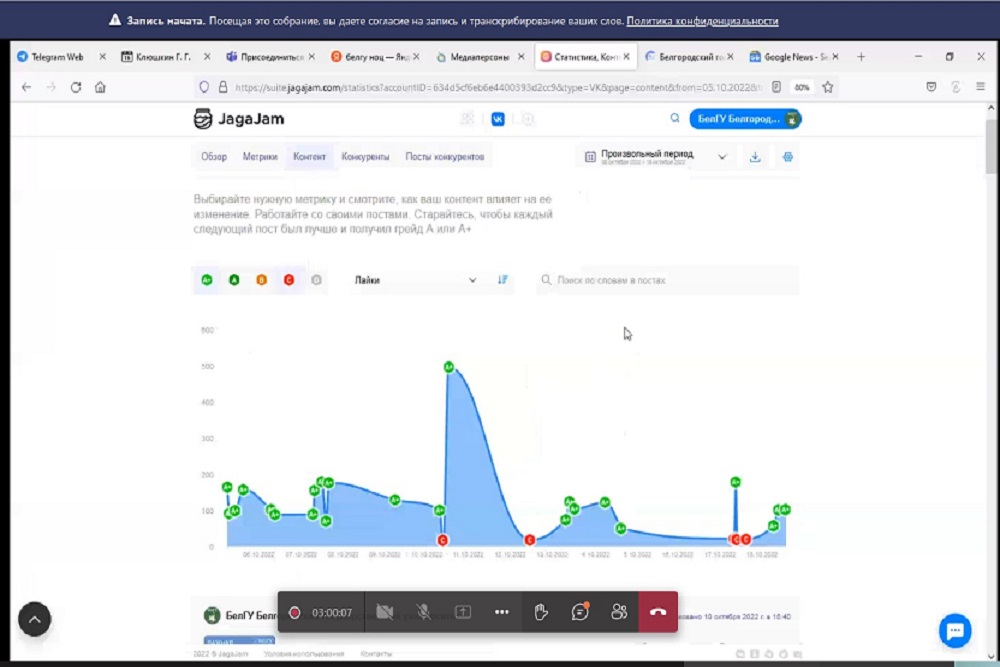Image resolution: width=1000 pixels, height=667 pixels.
Task: Click the VK social network icon
Action: pyautogui.click(x=497, y=119)
